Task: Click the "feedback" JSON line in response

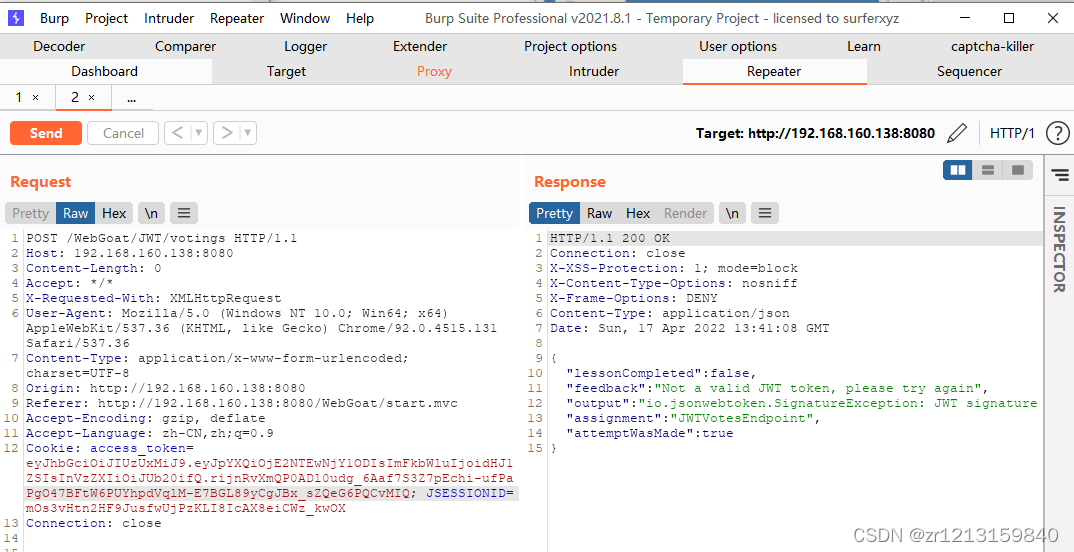Action: [777, 388]
